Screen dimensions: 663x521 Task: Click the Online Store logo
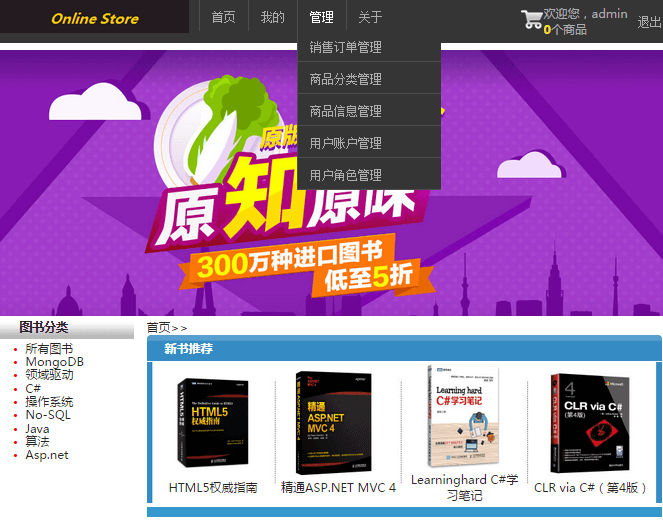click(95, 19)
